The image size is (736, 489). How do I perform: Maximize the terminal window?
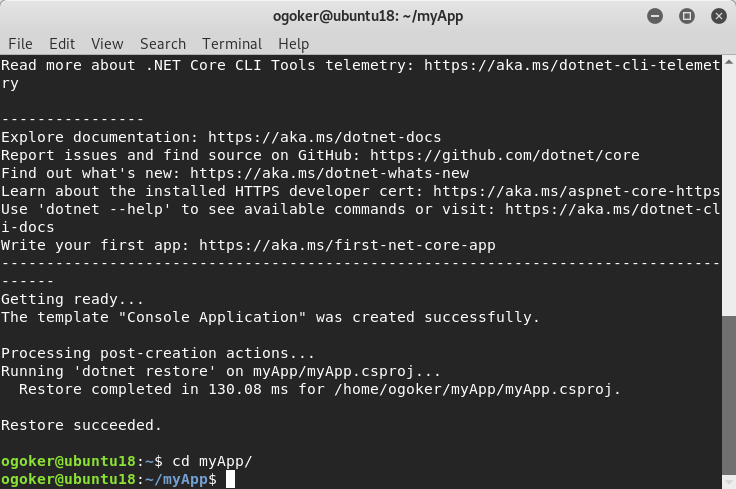click(687, 16)
